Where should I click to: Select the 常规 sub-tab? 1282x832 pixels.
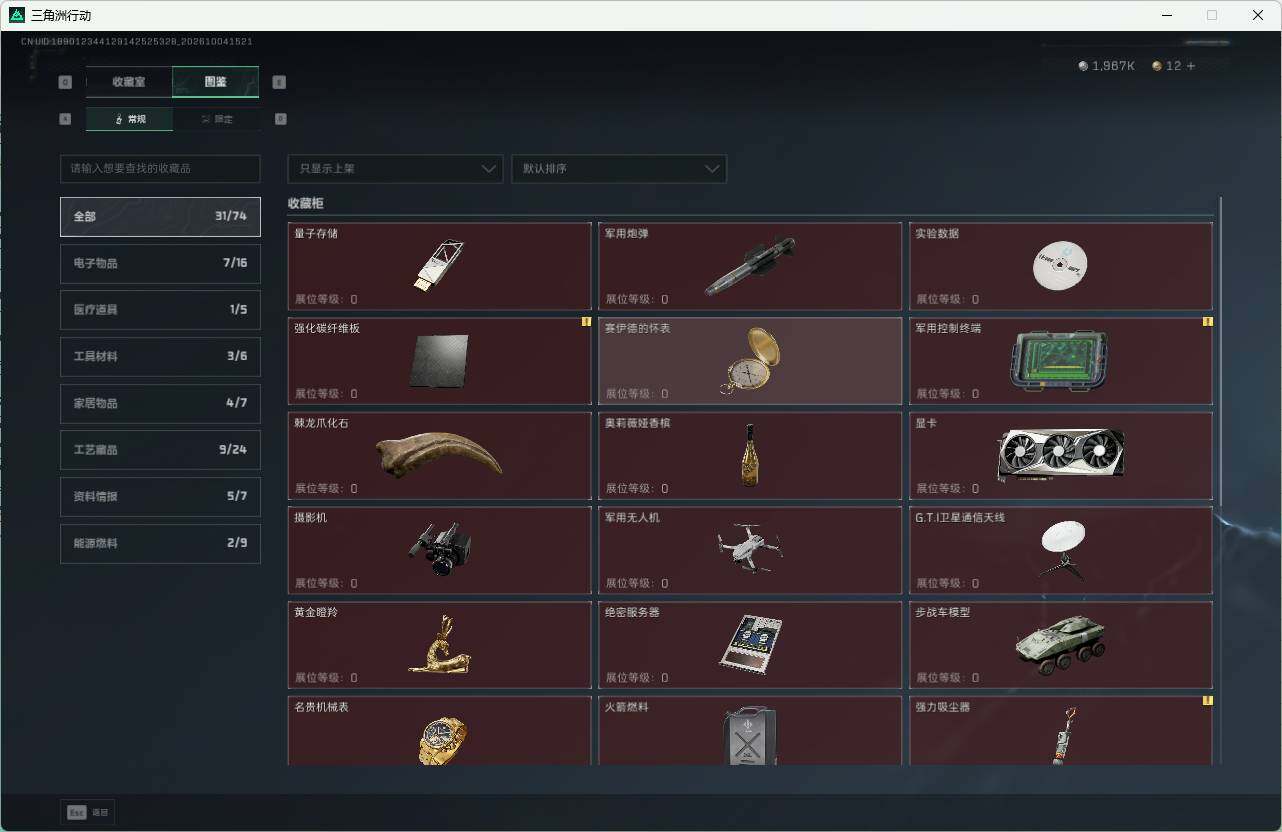129,119
